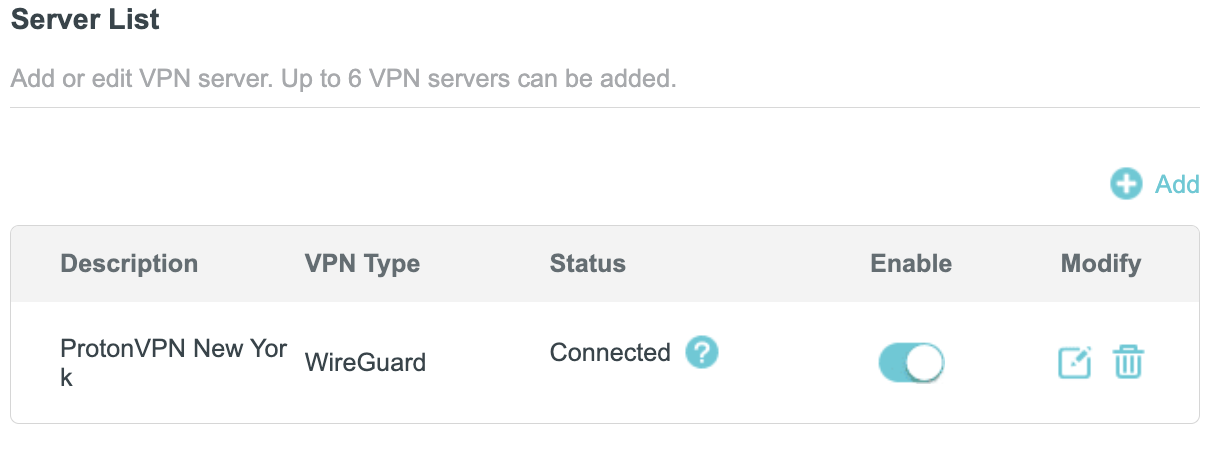Delete the server using the trash icon
Screen dimensions: 1222x458
click(x=1128, y=362)
